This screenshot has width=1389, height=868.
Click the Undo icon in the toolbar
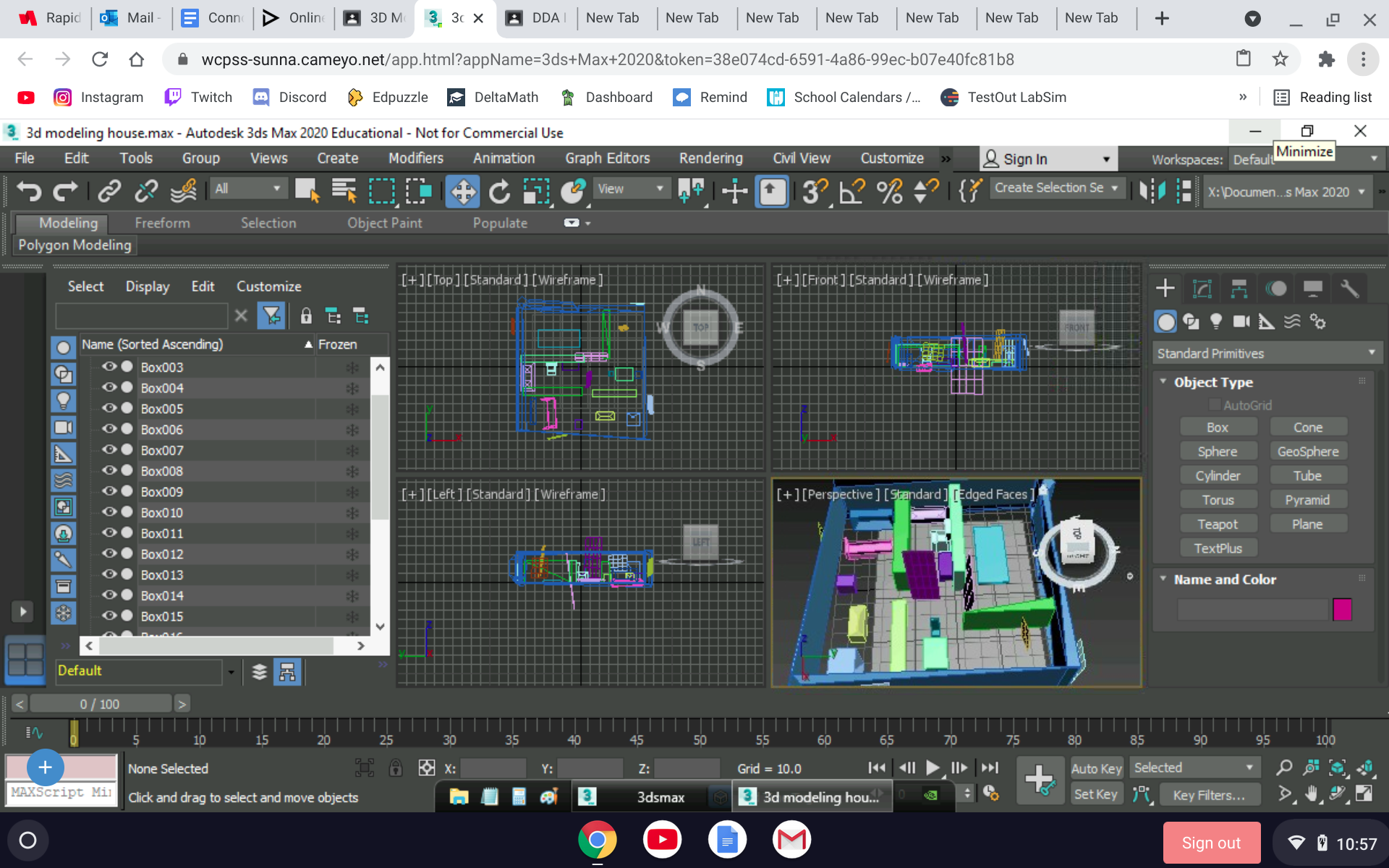click(x=29, y=191)
